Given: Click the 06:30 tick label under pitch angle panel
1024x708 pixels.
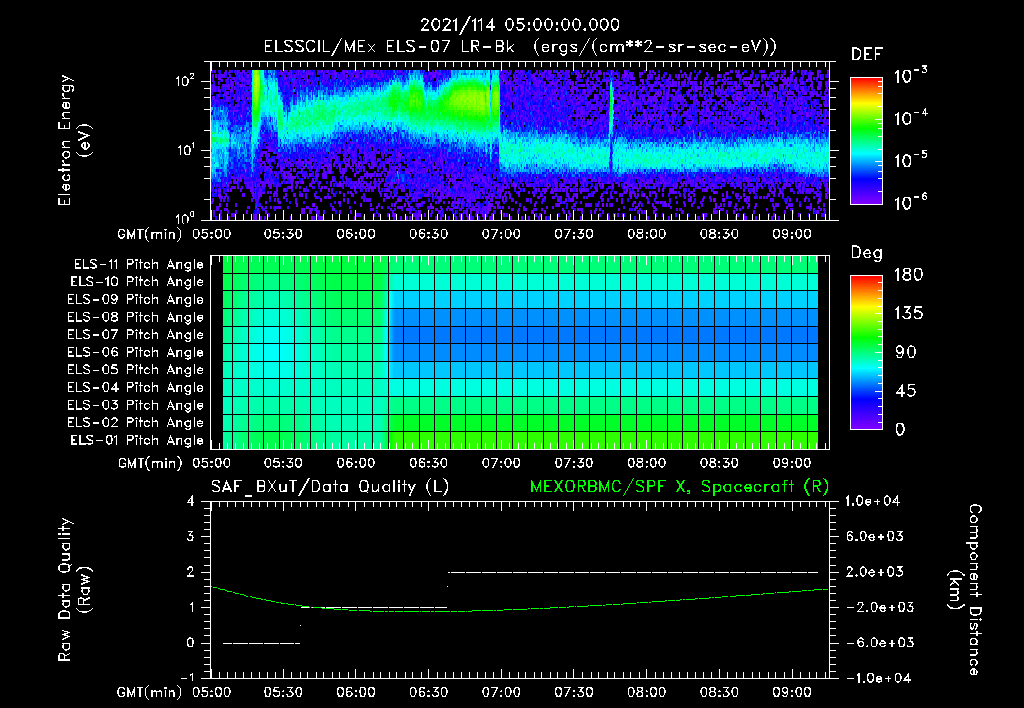Looking at the screenshot, I should [x=428, y=464].
